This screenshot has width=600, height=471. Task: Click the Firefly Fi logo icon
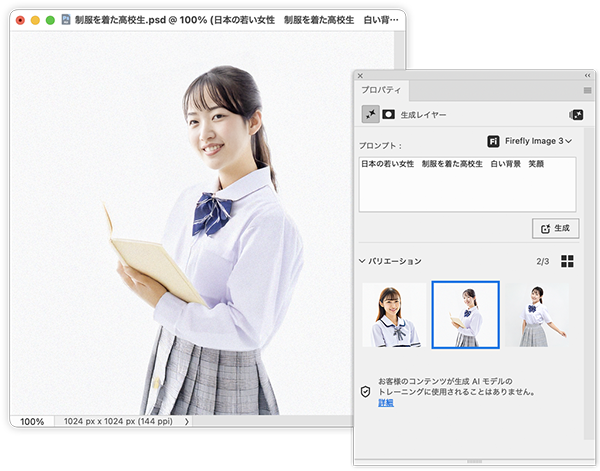[493, 141]
